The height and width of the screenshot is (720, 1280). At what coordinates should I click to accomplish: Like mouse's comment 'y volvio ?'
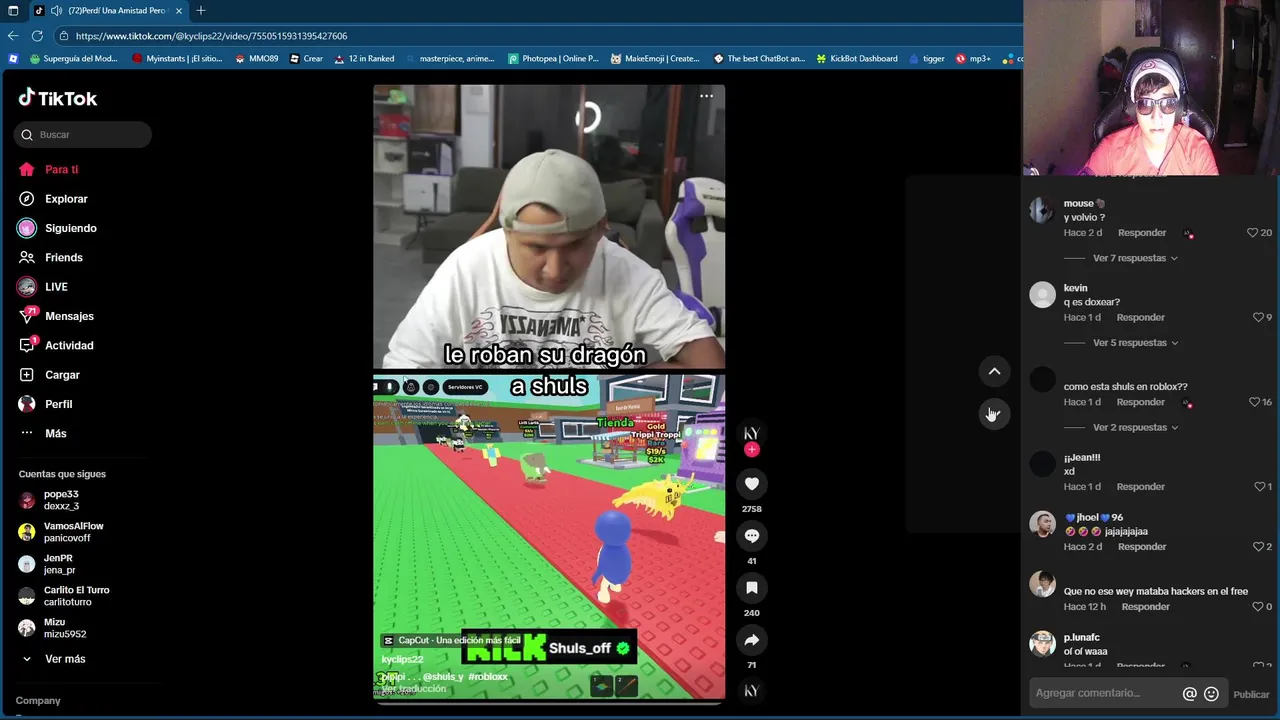(1252, 233)
